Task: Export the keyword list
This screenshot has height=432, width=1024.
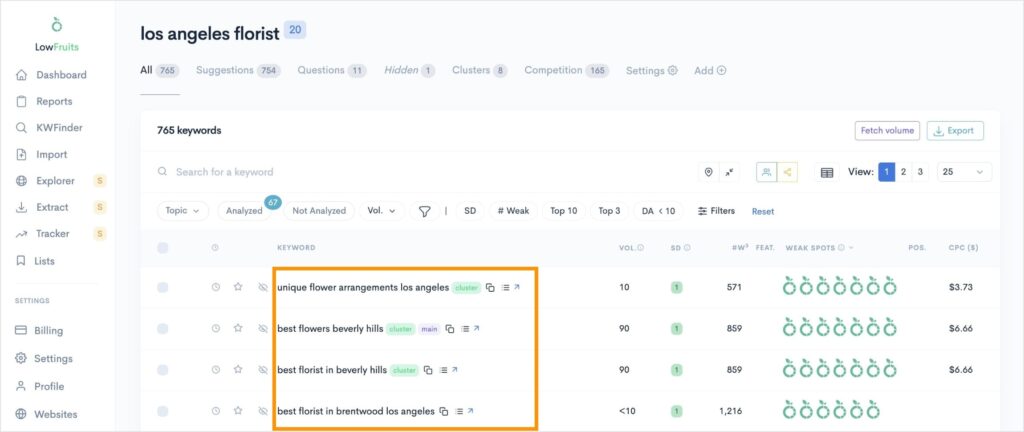Action: tap(955, 131)
